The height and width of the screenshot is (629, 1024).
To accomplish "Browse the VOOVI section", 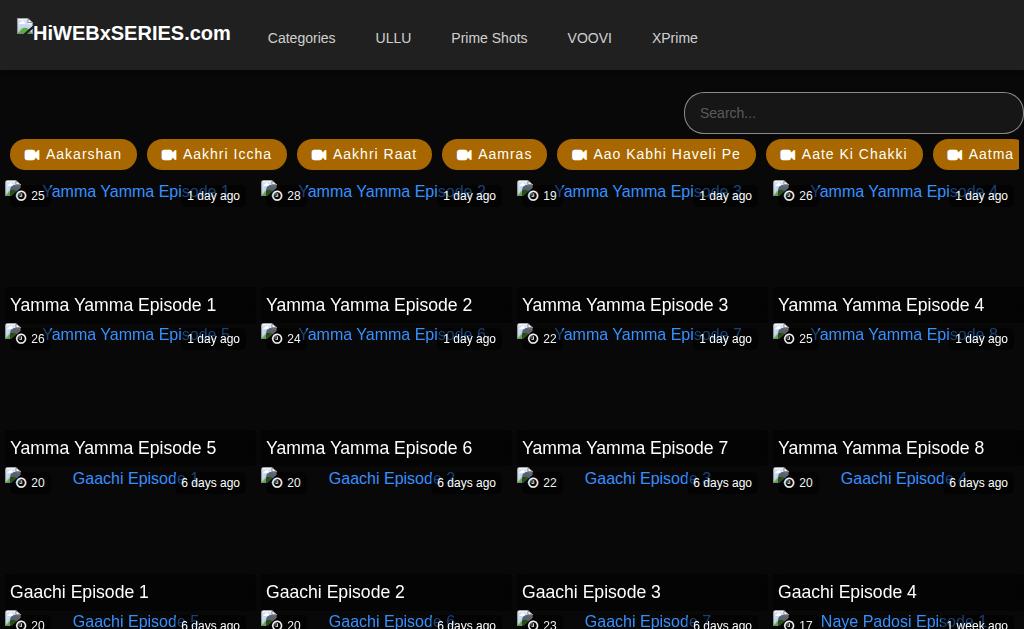I will click(x=589, y=38).
